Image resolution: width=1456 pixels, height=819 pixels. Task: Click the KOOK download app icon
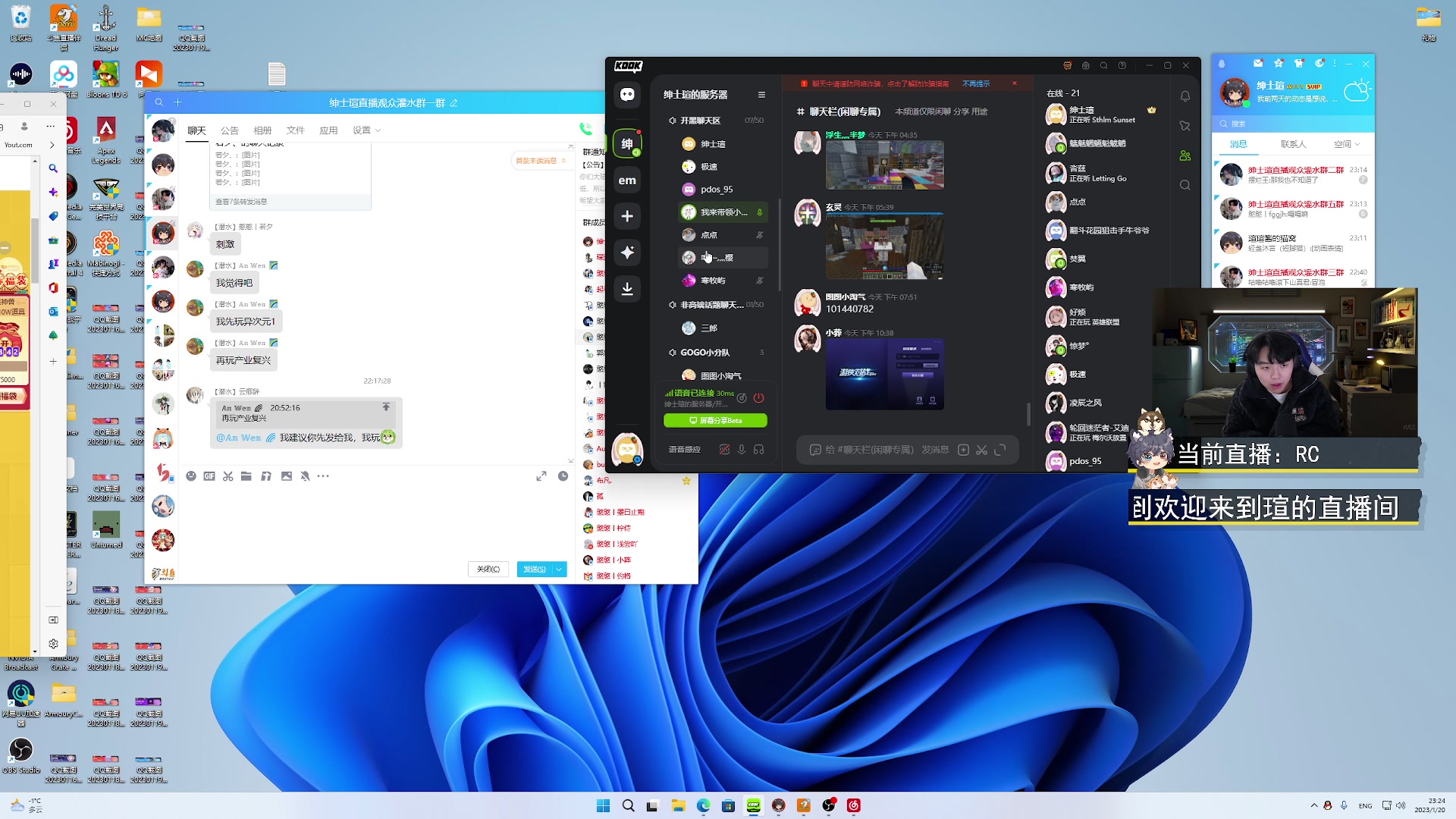tap(627, 289)
